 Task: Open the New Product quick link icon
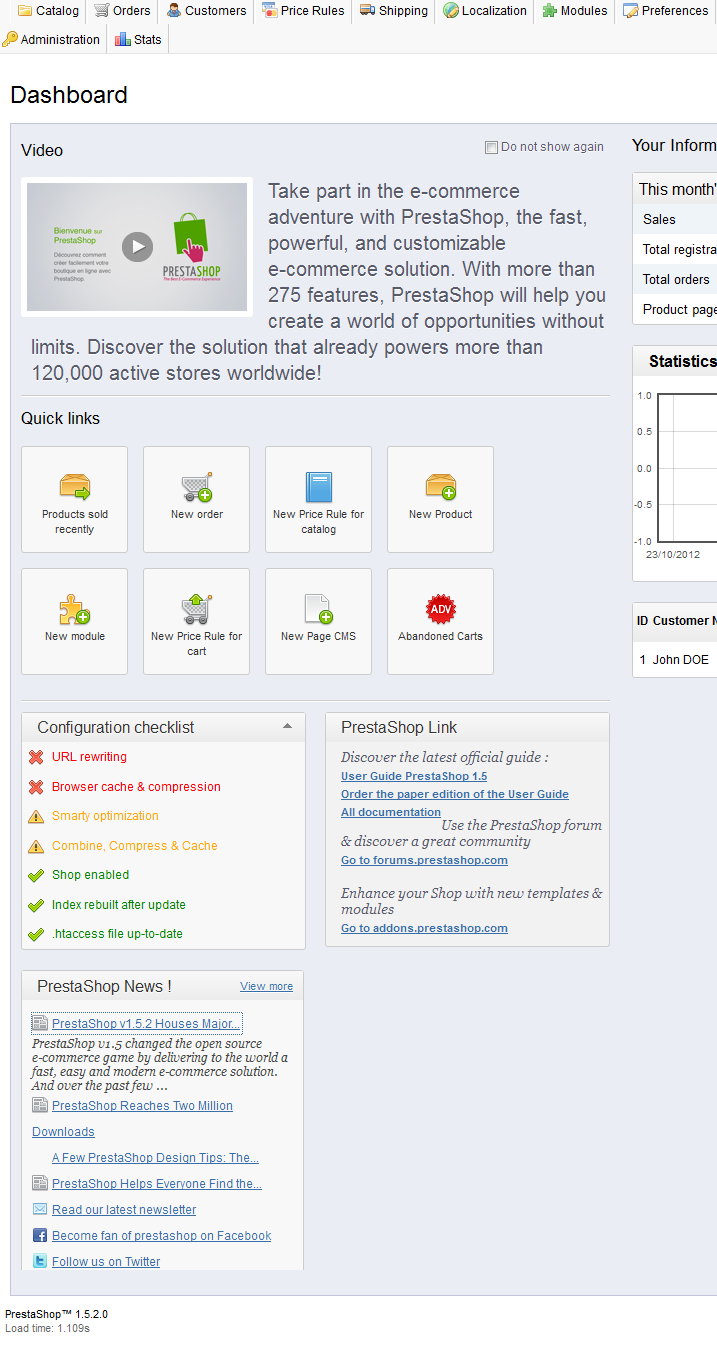pos(440,487)
